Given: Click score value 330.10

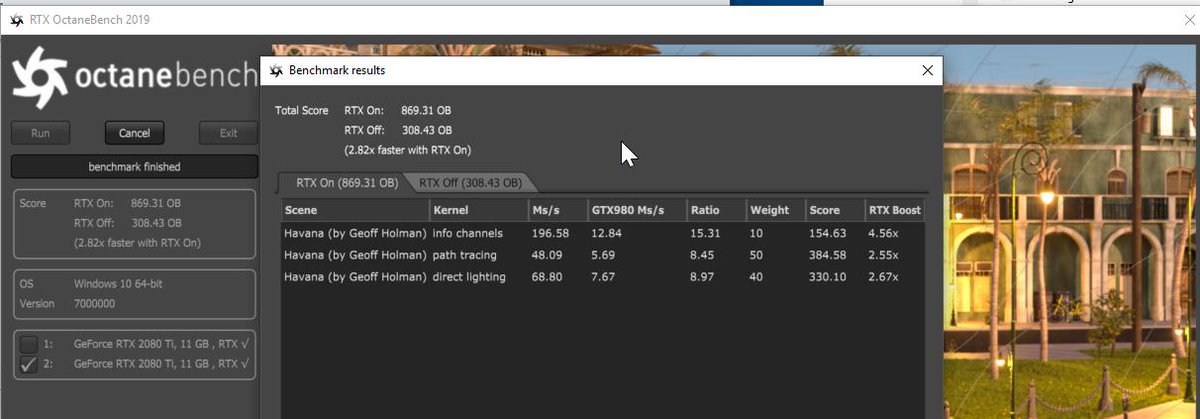Looking at the screenshot, I should click(828, 277).
